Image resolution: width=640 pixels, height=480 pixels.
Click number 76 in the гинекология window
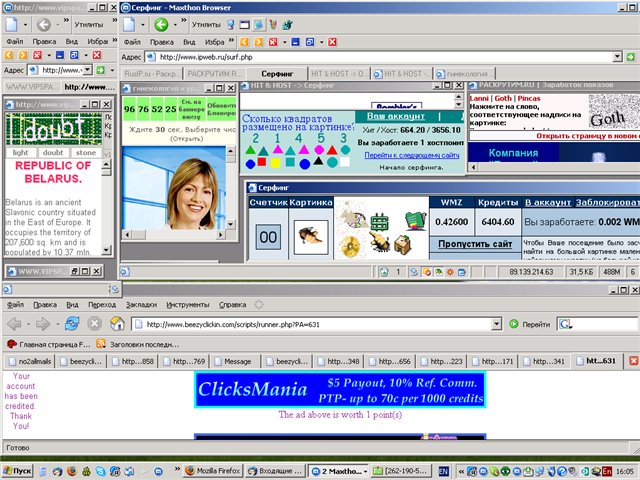click(143, 109)
